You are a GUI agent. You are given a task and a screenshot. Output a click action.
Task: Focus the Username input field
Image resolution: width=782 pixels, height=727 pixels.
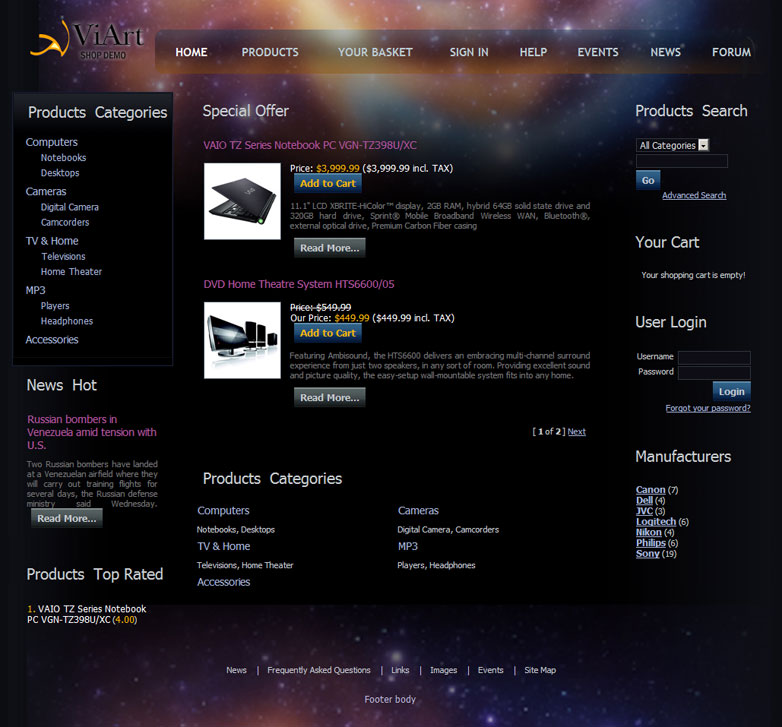tap(714, 357)
